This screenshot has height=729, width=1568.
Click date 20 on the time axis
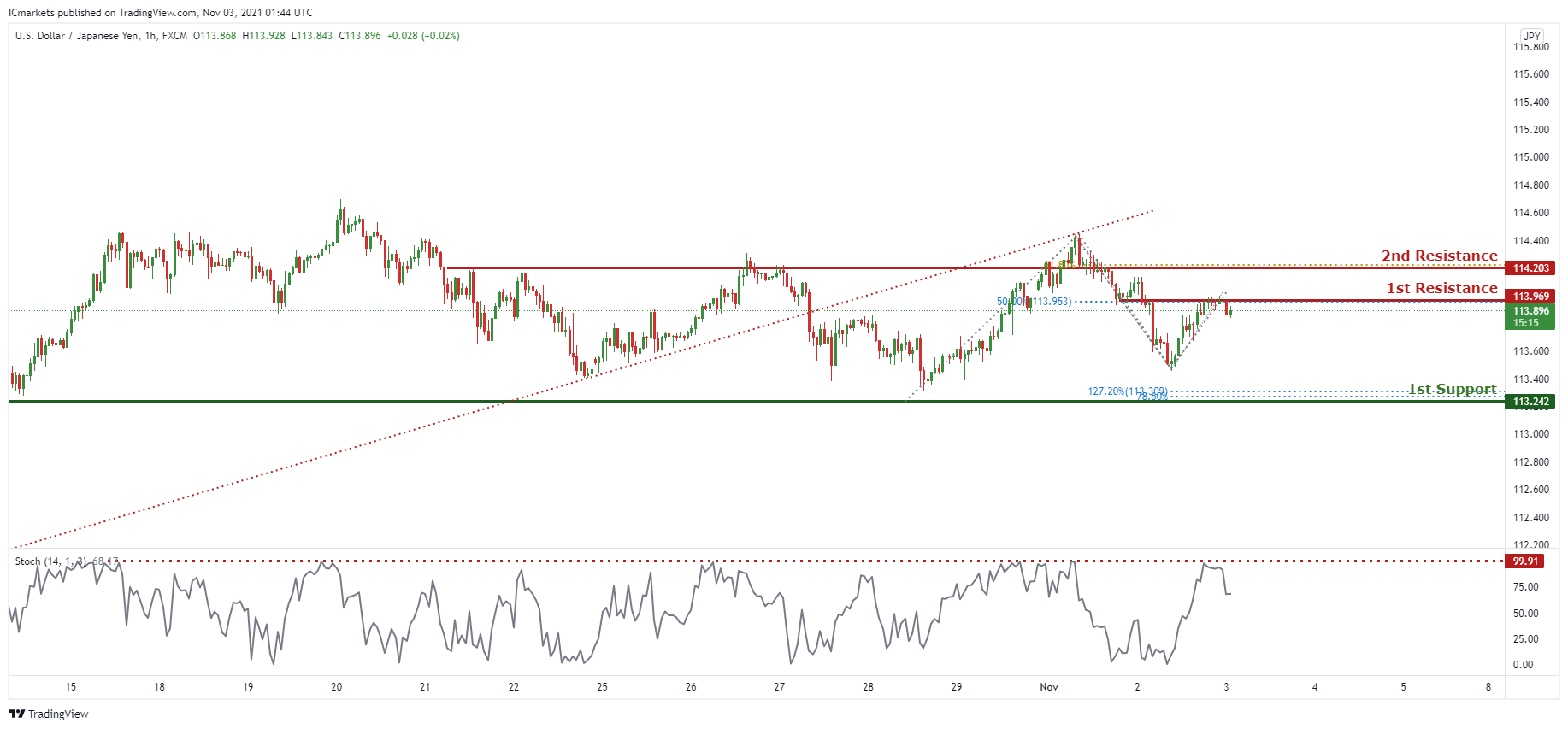click(337, 687)
